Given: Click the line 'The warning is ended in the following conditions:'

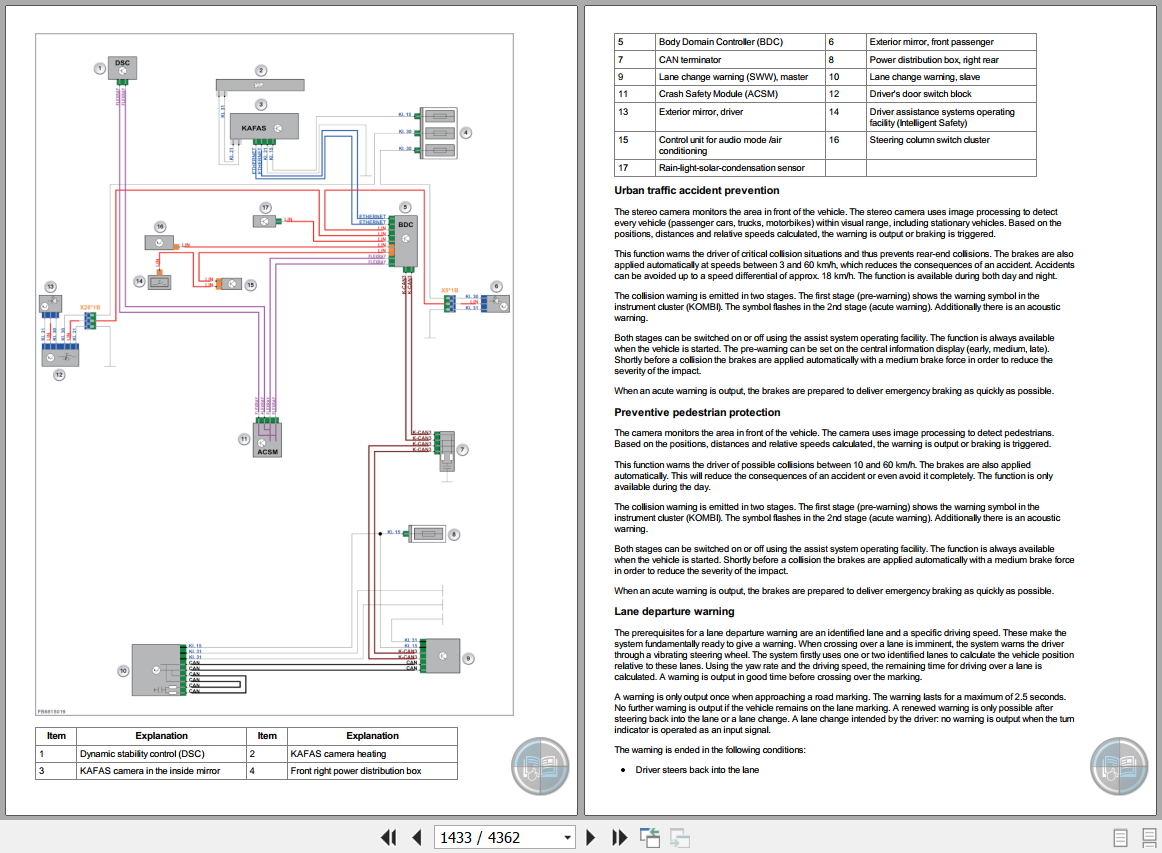Looking at the screenshot, I should [x=709, y=750].
